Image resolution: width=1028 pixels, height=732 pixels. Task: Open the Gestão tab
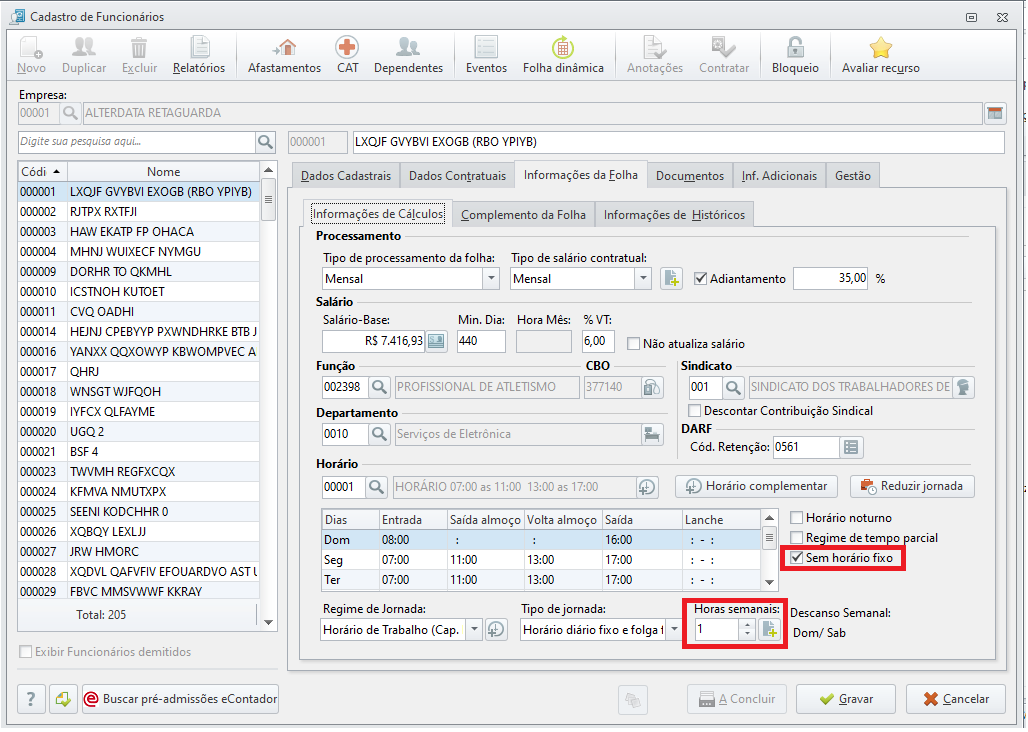click(x=852, y=176)
